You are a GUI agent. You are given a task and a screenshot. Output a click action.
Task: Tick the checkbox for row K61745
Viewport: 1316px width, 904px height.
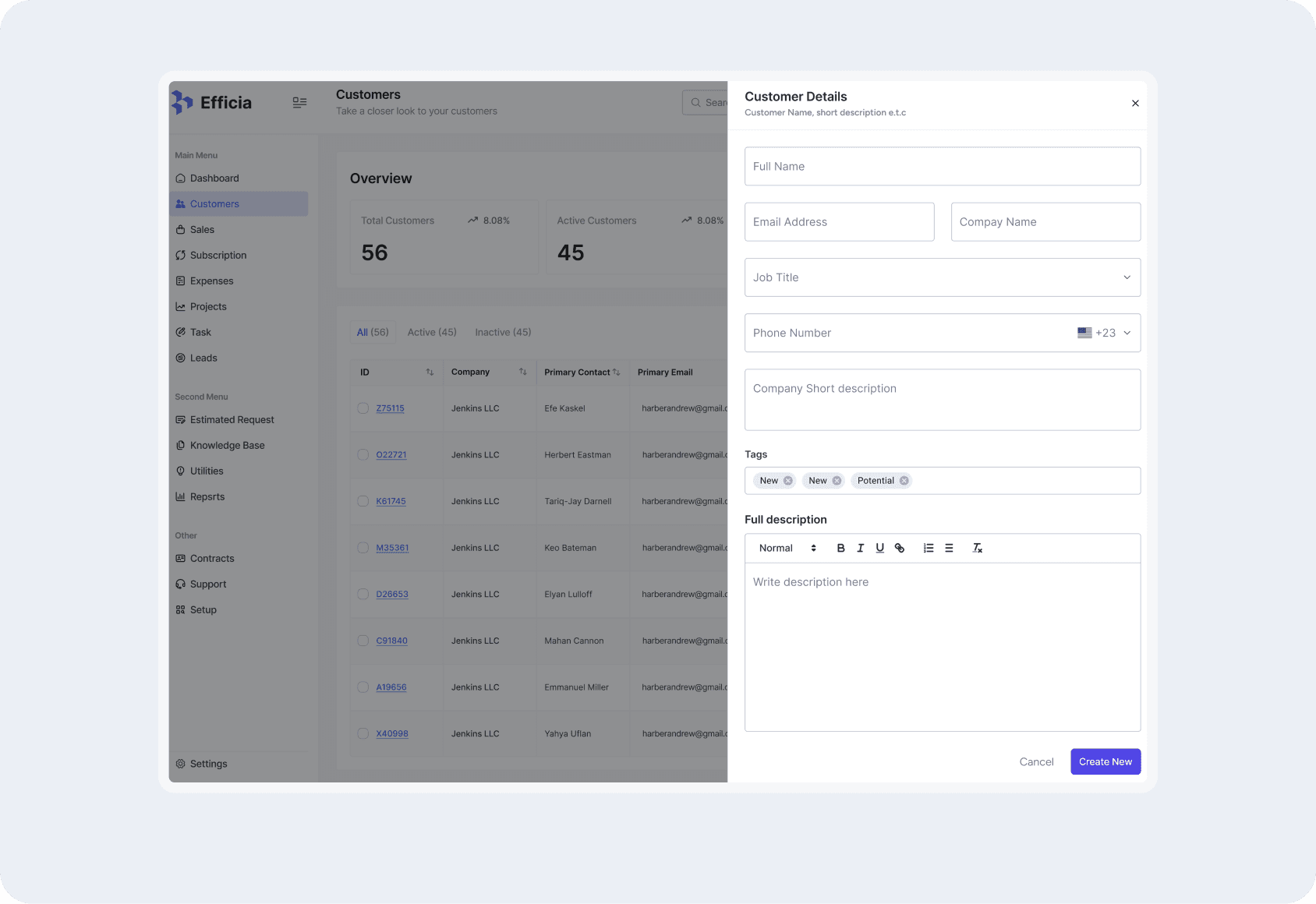[363, 501]
